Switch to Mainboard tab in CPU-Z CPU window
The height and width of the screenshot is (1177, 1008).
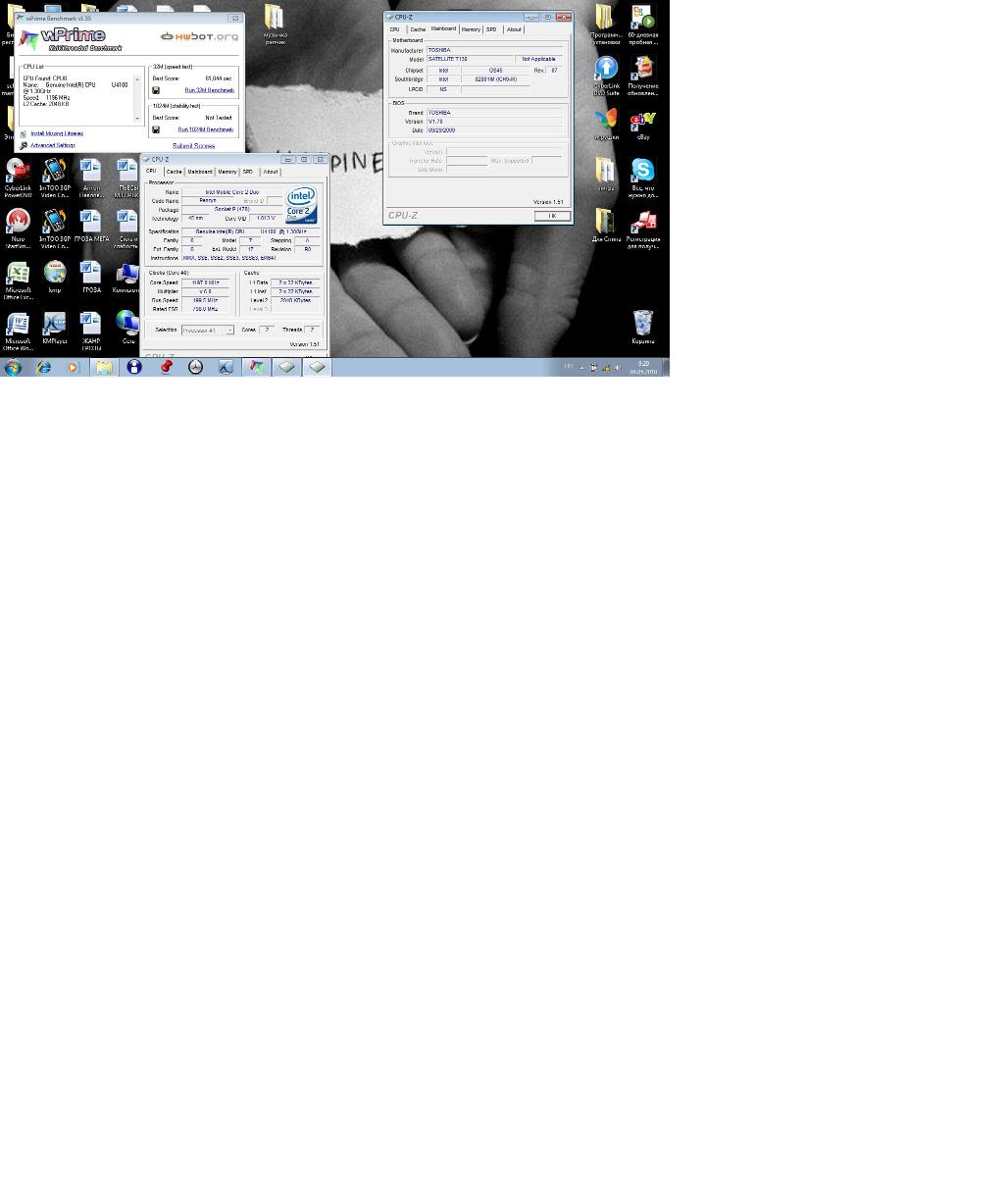[x=200, y=172]
